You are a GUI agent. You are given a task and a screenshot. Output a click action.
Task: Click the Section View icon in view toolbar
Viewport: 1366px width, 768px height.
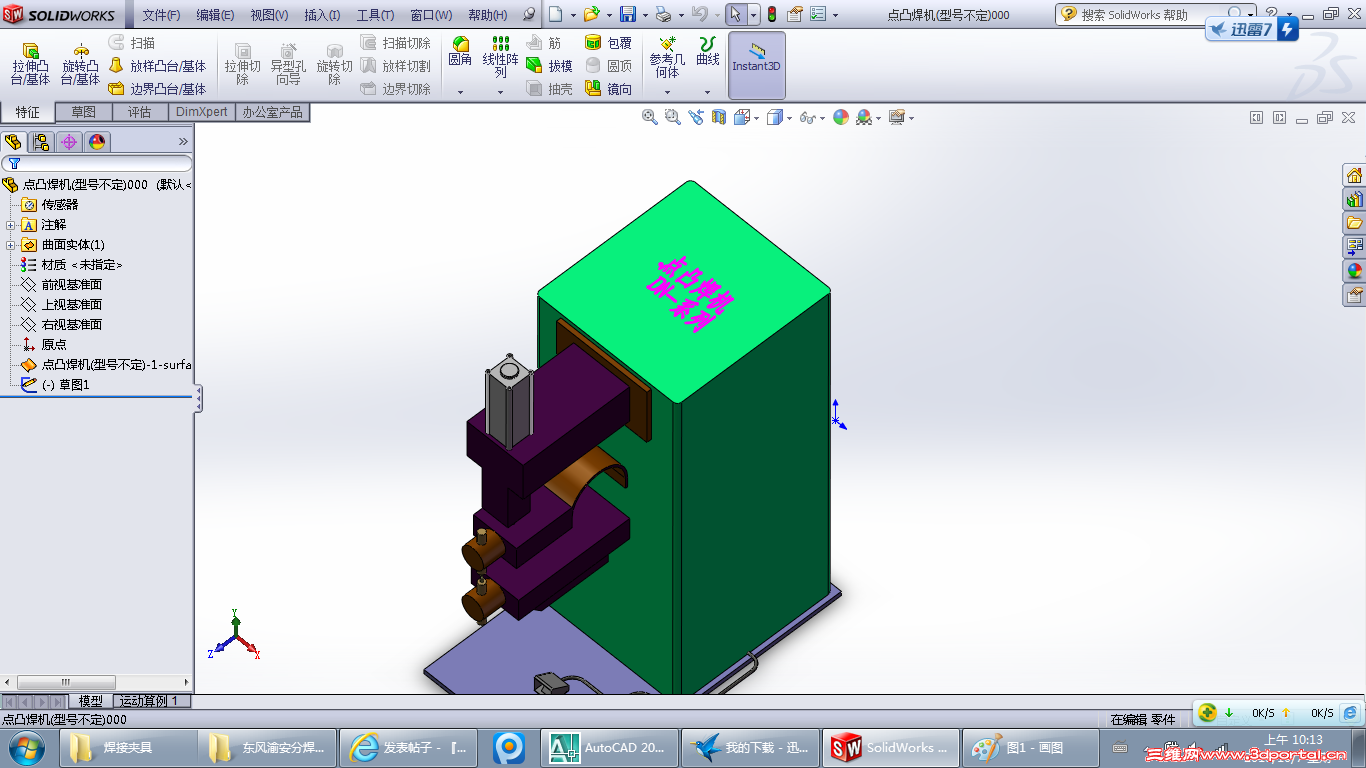coord(718,117)
